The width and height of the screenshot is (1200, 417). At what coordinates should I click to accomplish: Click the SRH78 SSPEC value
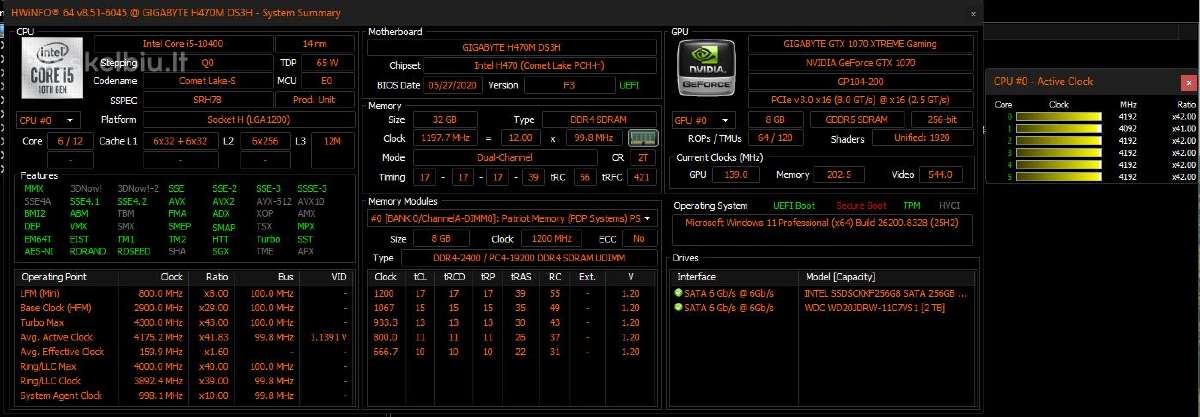pyautogui.click(x=207, y=100)
